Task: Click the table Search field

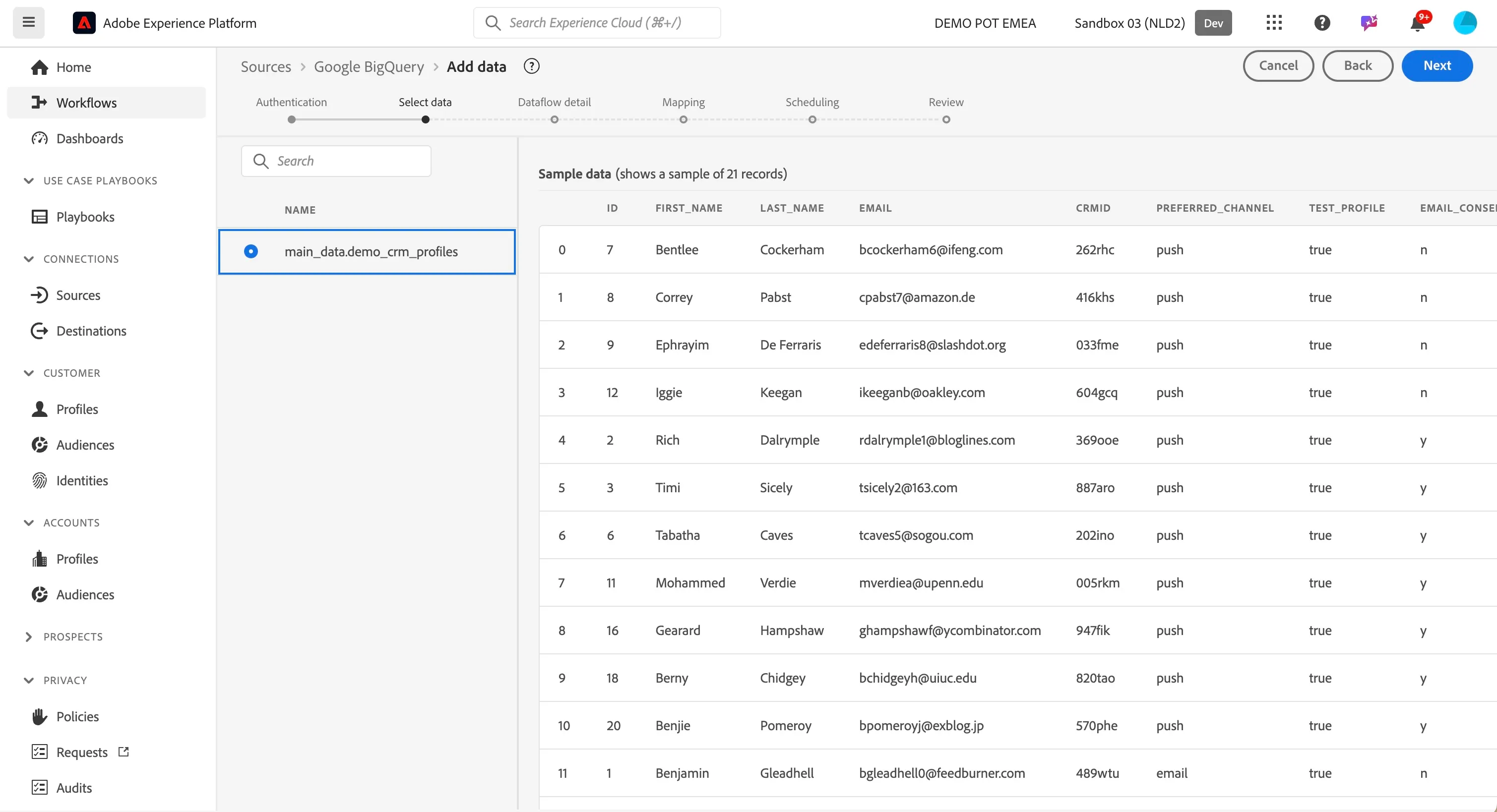Action: 336,161
